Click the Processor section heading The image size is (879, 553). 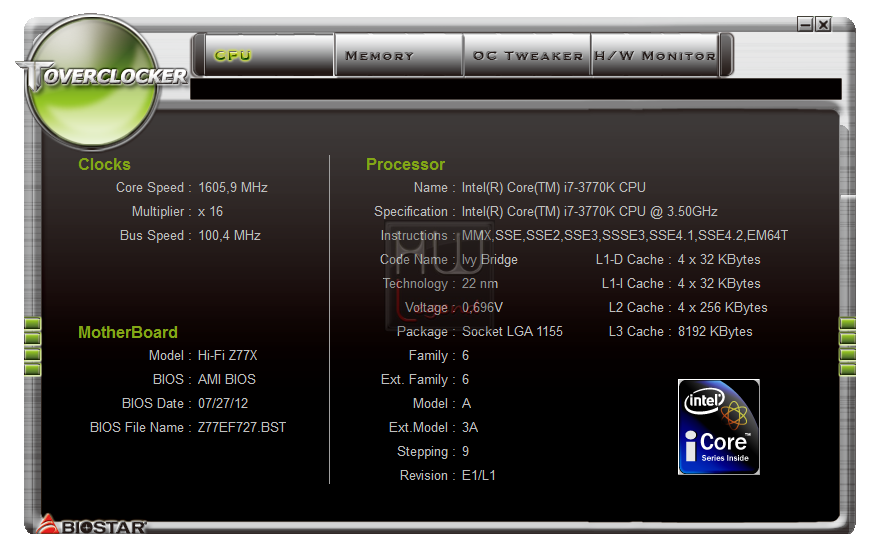(405, 164)
